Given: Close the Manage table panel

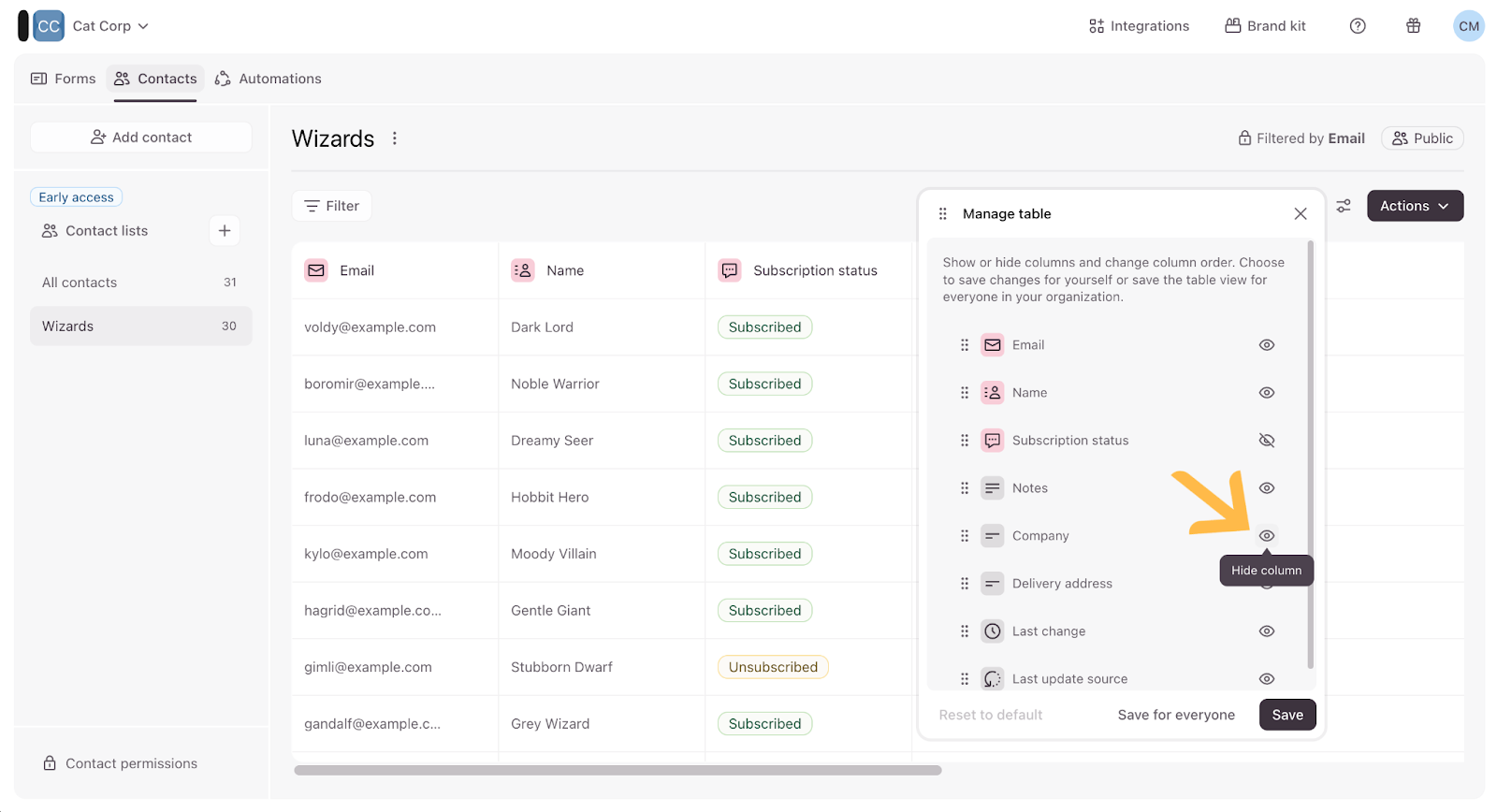Looking at the screenshot, I should pyautogui.click(x=1300, y=214).
